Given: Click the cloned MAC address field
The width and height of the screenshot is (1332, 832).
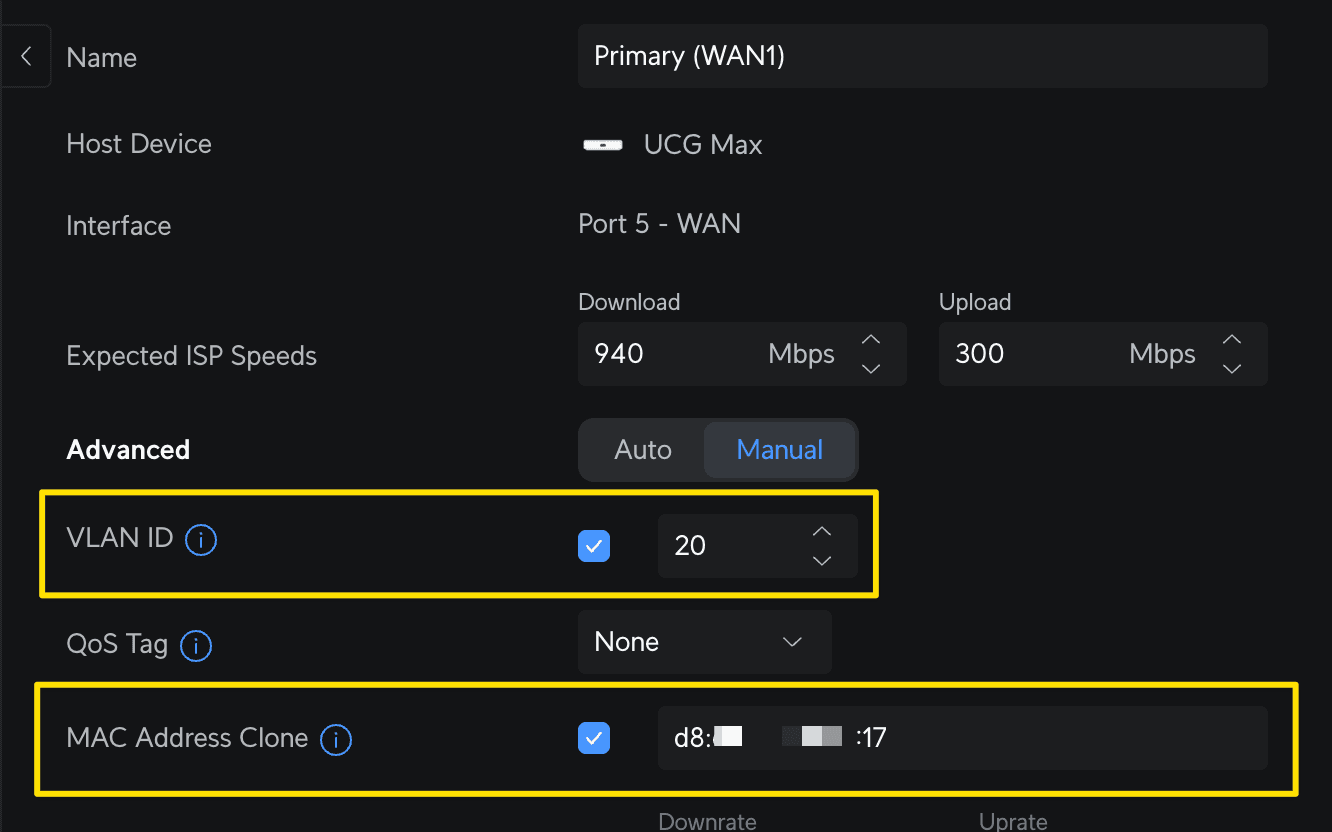Looking at the screenshot, I should 962,737.
